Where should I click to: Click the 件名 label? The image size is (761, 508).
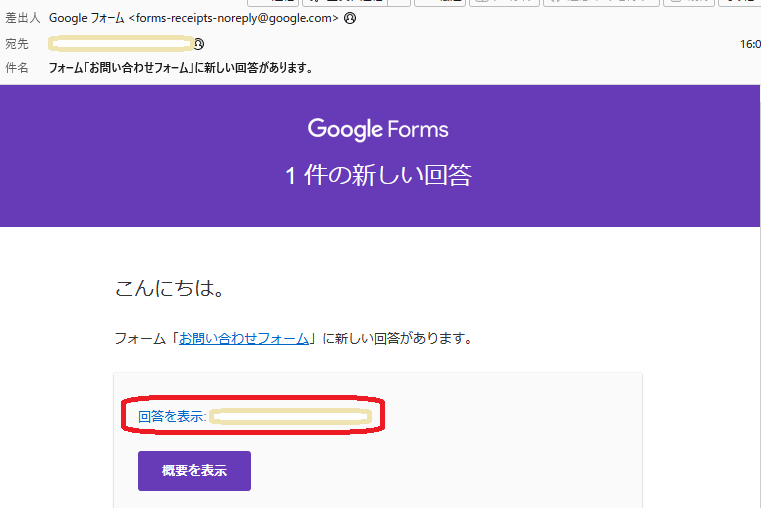(17, 67)
